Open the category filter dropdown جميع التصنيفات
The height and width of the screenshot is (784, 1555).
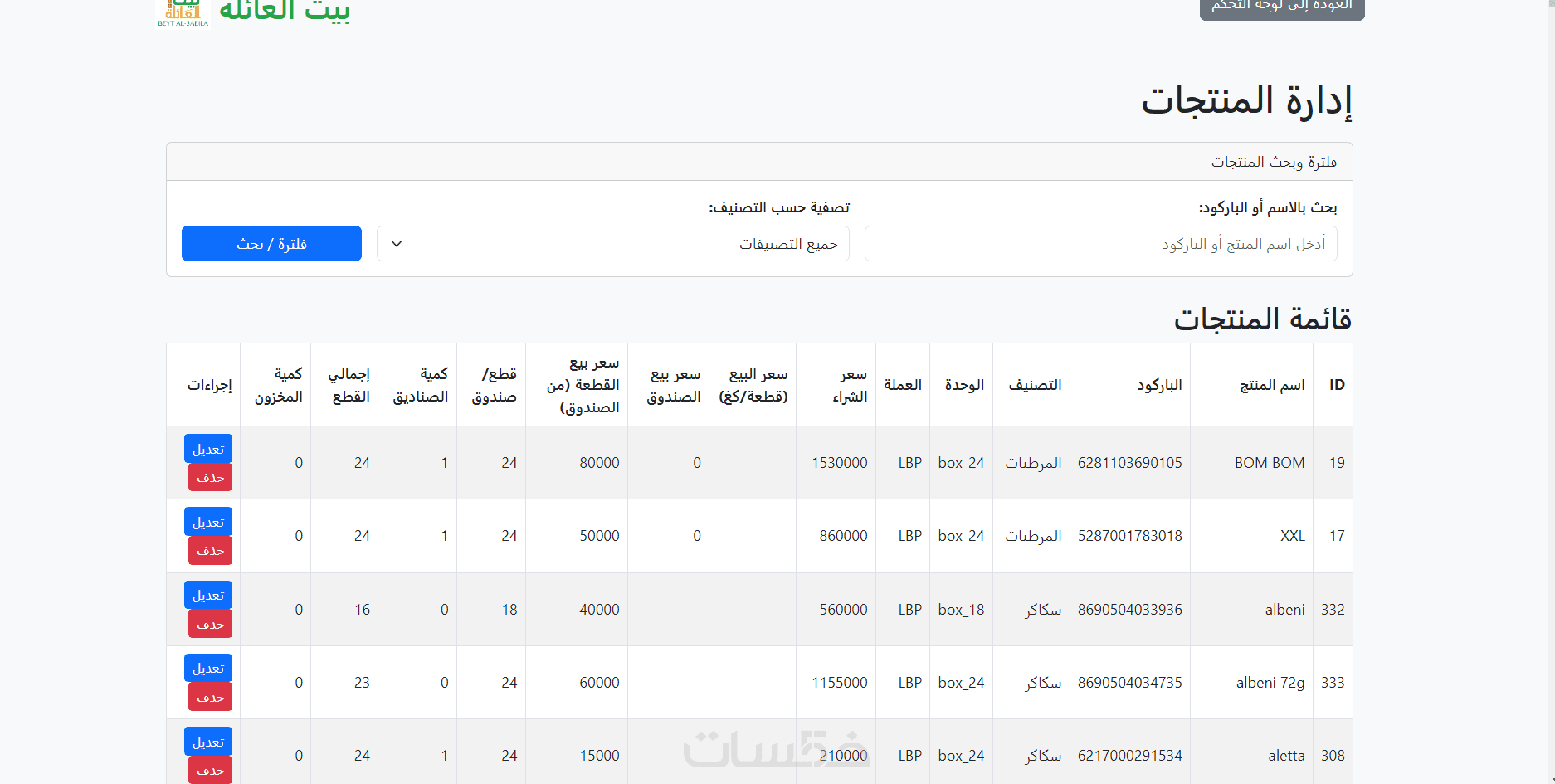point(613,244)
